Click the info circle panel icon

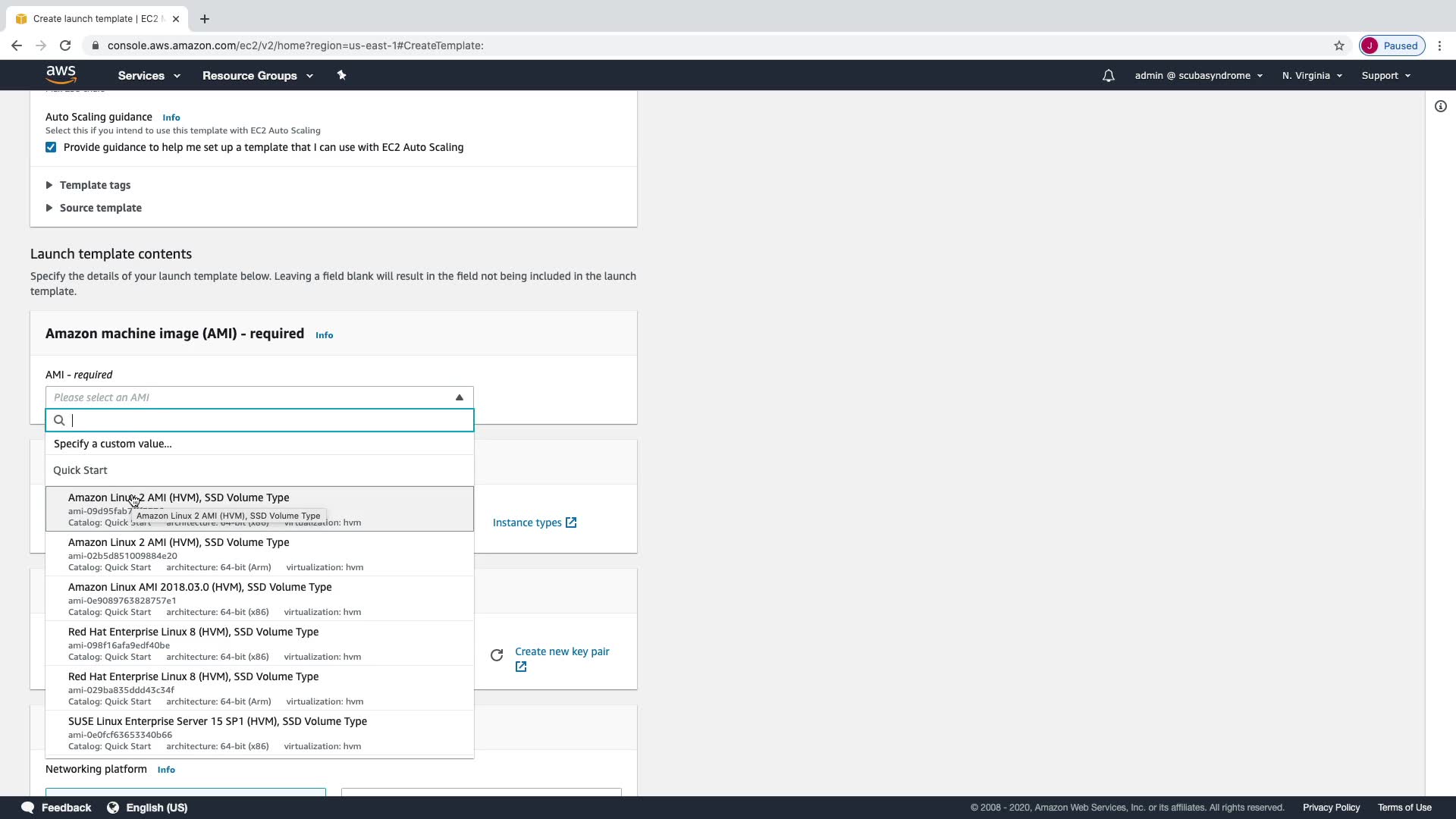(x=1440, y=106)
